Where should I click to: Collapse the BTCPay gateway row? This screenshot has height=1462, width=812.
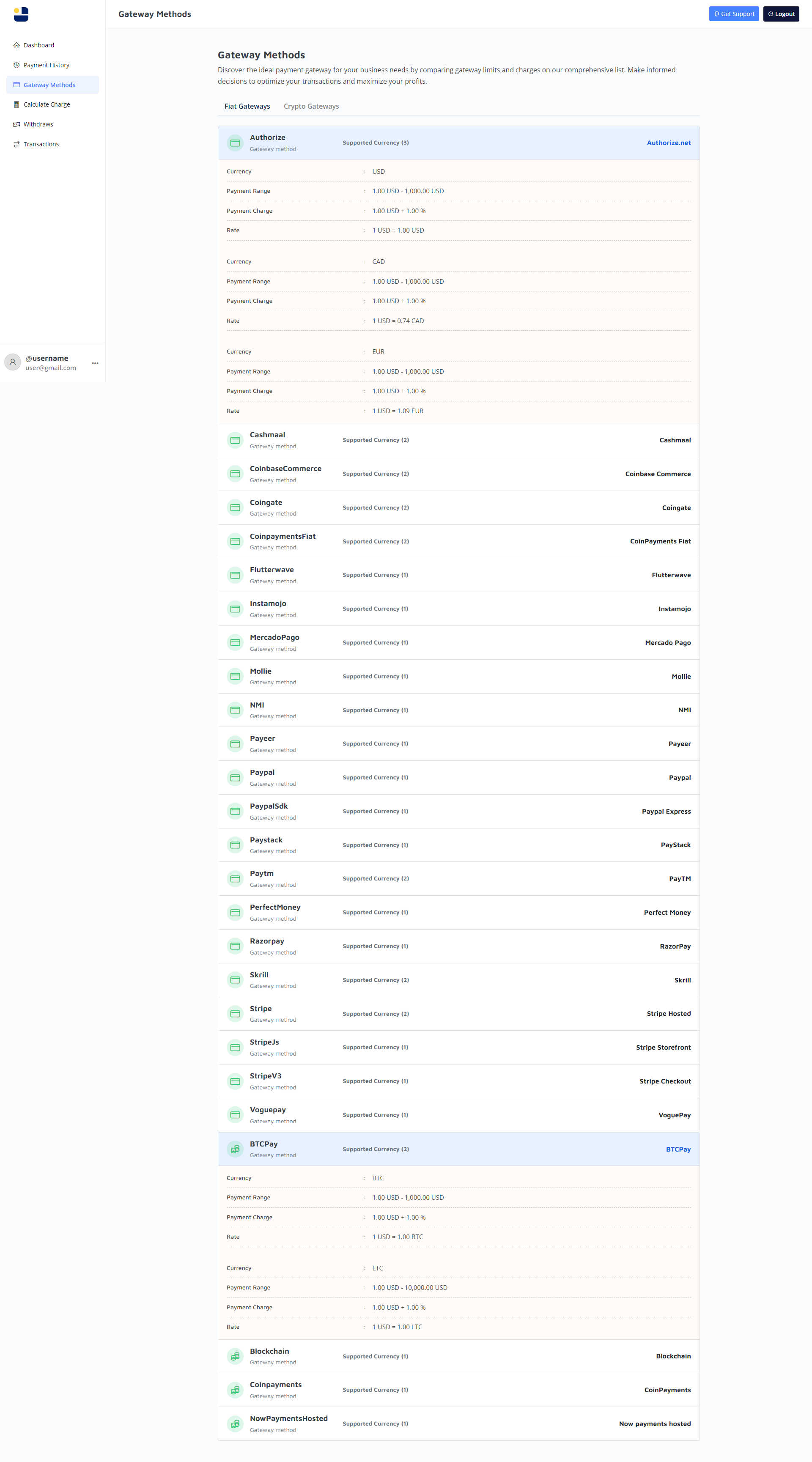click(458, 1149)
